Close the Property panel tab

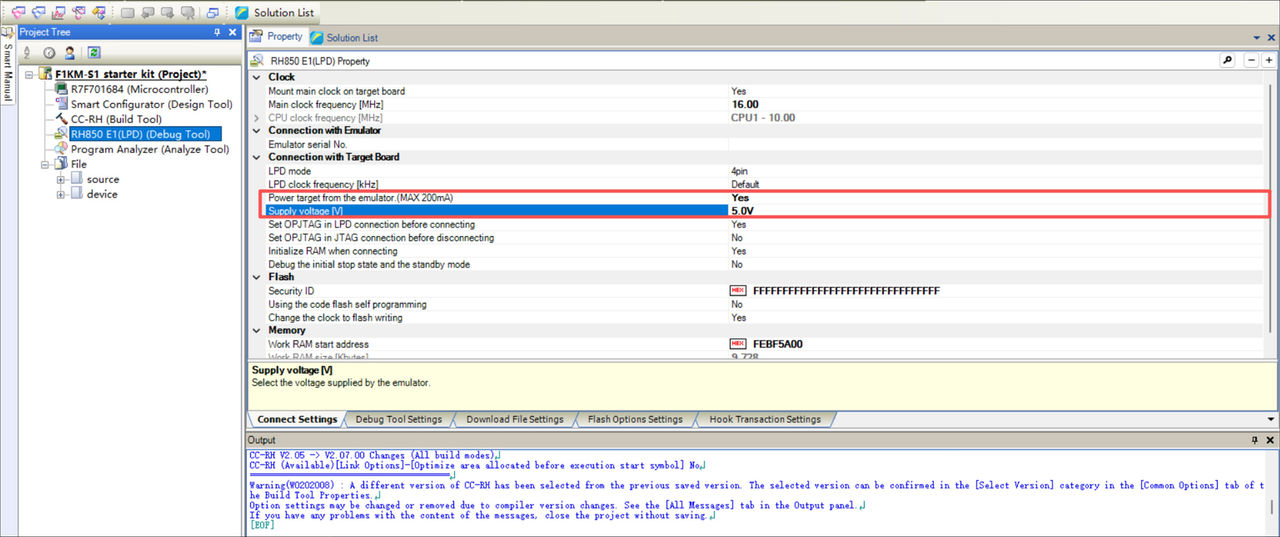(1271, 38)
